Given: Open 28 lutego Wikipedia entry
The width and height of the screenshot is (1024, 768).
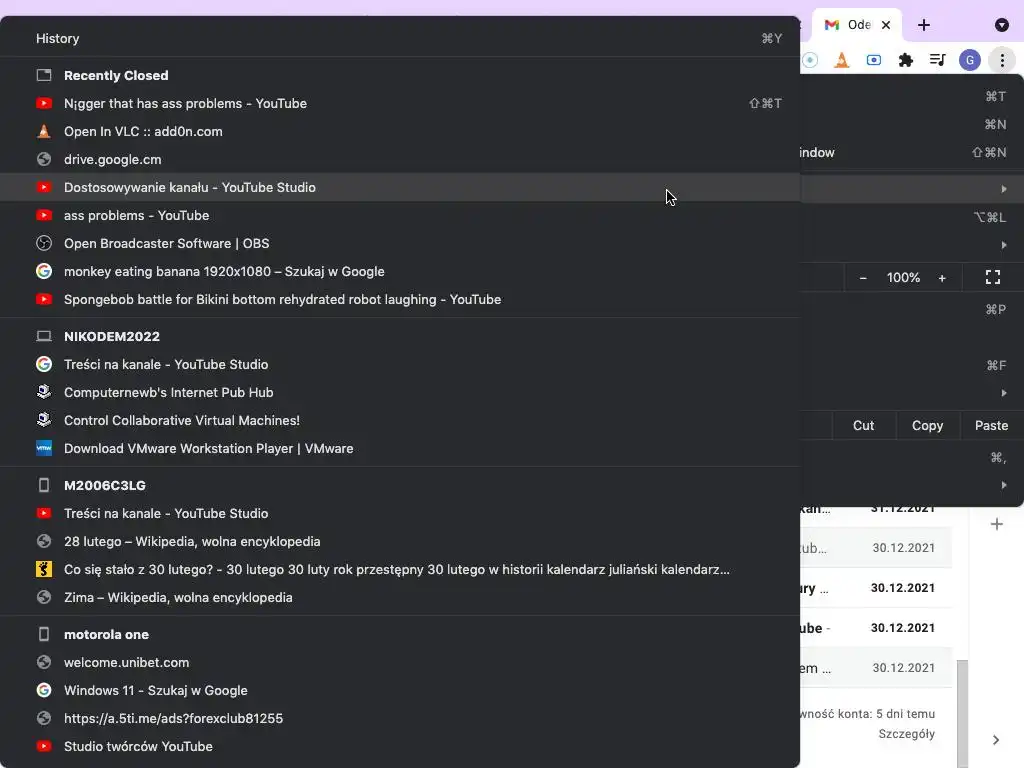Looking at the screenshot, I should (x=400, y=541).
